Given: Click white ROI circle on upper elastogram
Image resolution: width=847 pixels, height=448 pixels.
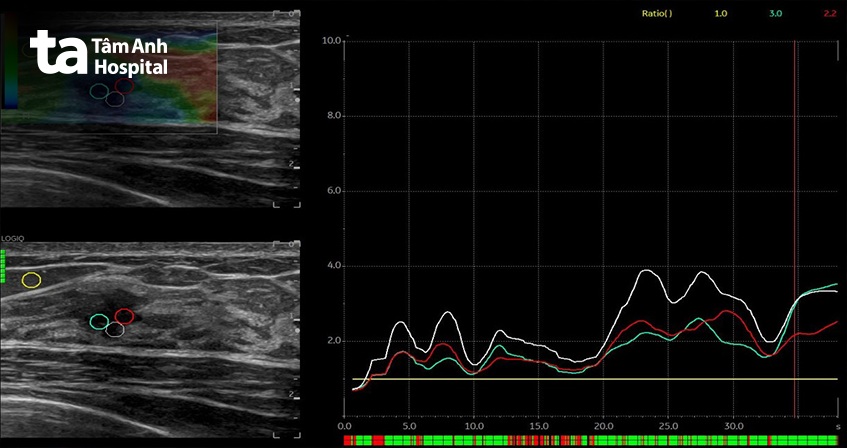Looking at the screenshot, I should (x=115, y=99).
